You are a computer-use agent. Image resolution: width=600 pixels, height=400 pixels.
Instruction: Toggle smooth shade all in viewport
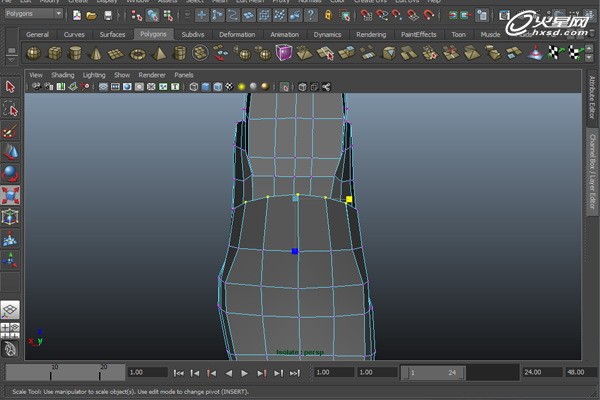click(205, 87)
